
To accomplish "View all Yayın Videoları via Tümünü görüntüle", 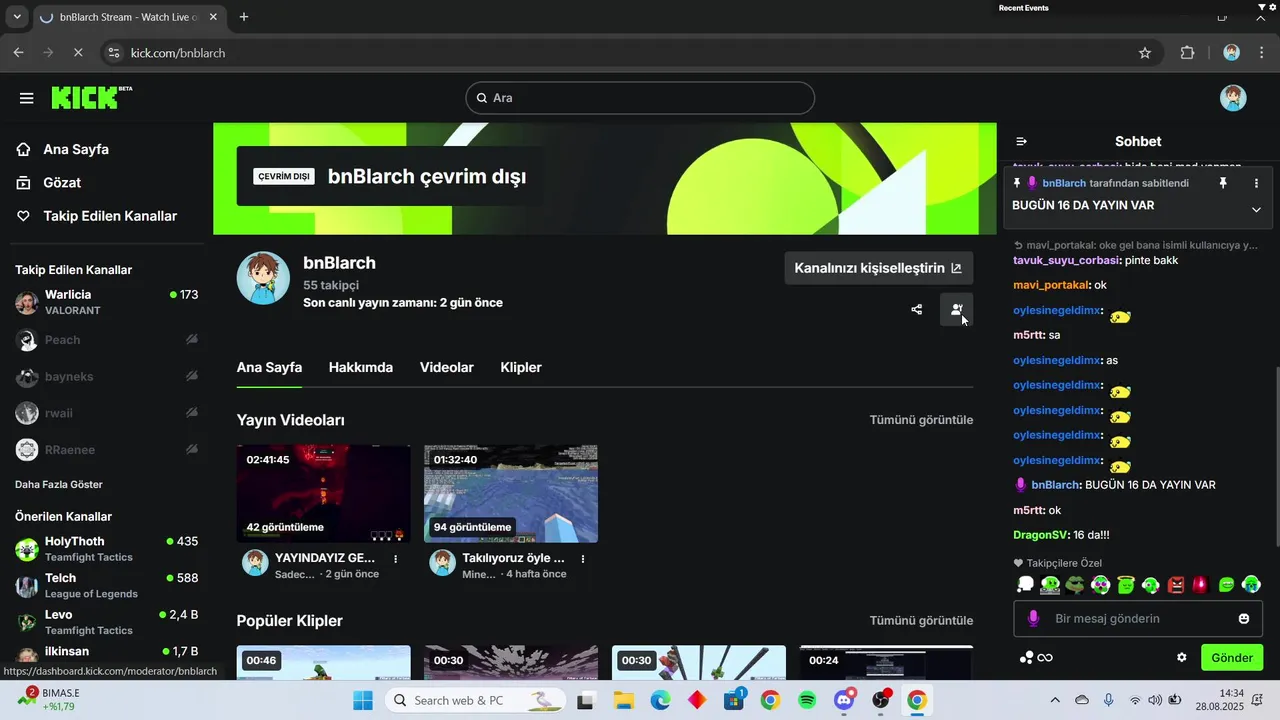I will [x=921, y=420].
